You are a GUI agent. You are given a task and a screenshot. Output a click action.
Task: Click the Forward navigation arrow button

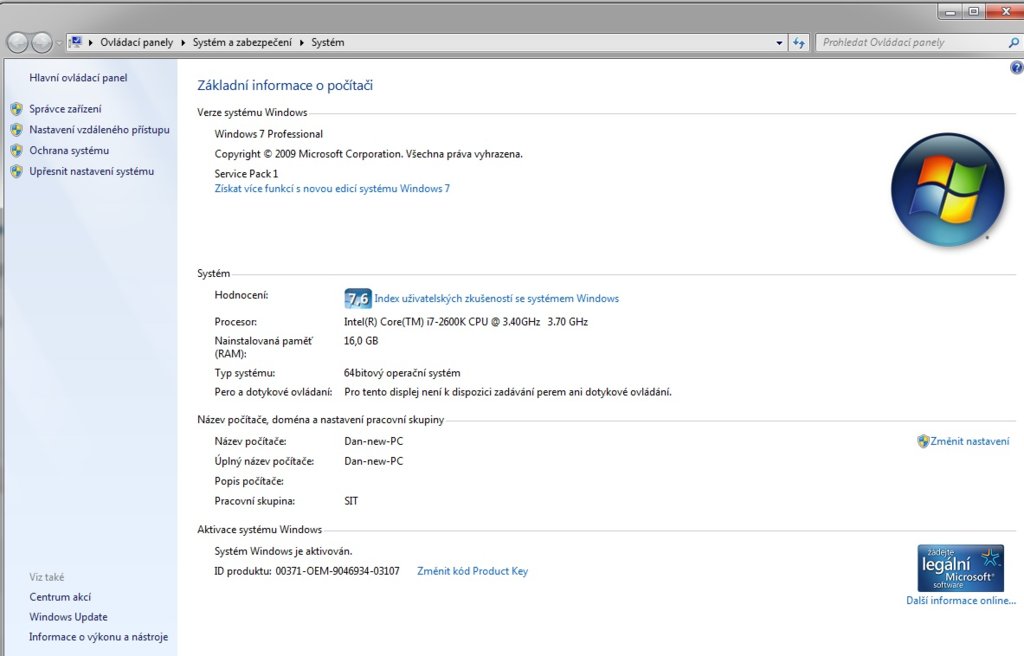[41, 43]
